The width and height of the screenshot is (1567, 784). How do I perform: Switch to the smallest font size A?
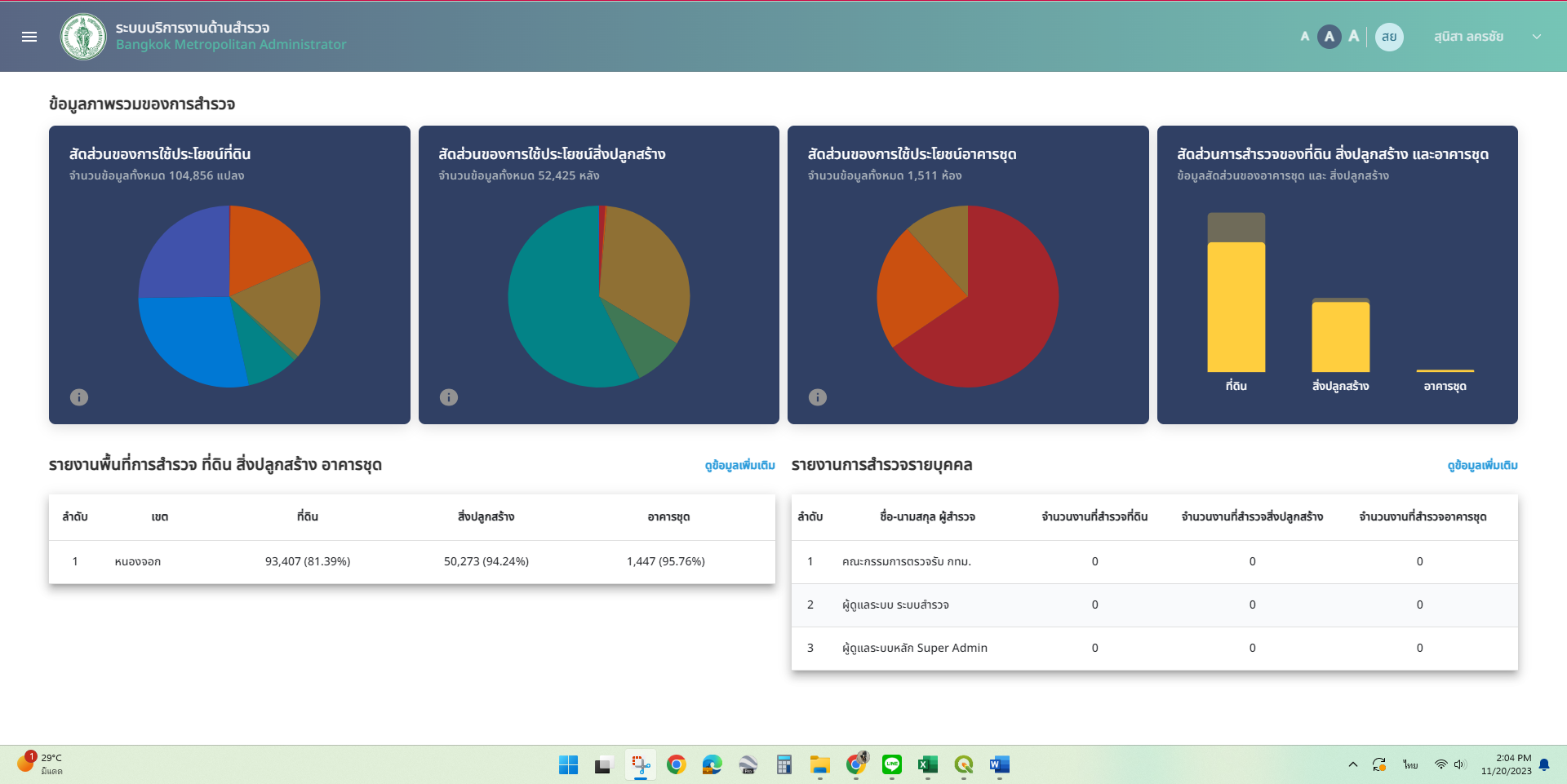pyautogui.click(x=1305, y=37)
